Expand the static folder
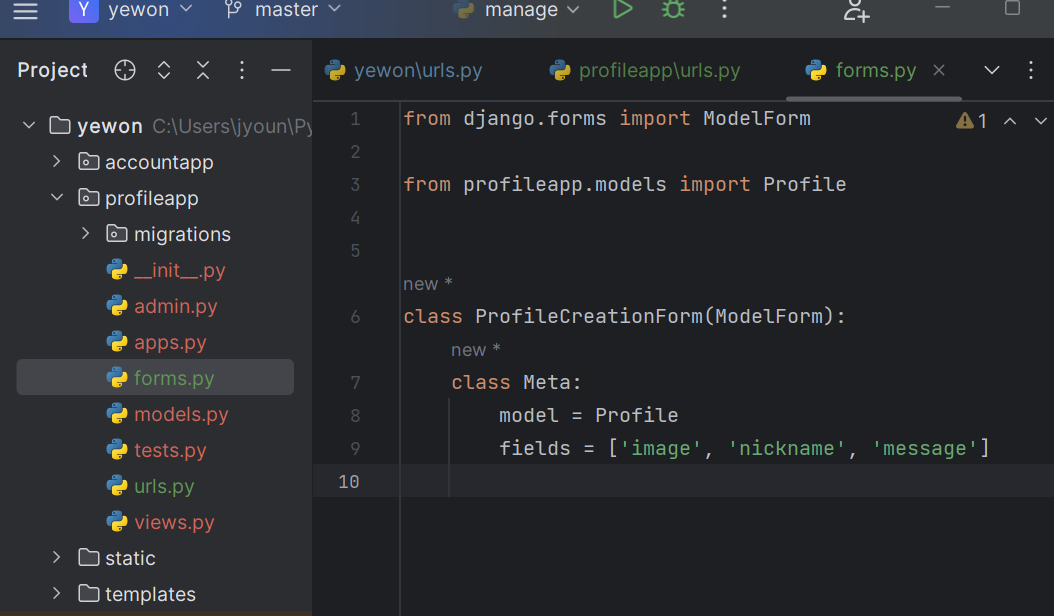Image resolution: width=1054 pixels, height=616 pixels. click(56, 557)
